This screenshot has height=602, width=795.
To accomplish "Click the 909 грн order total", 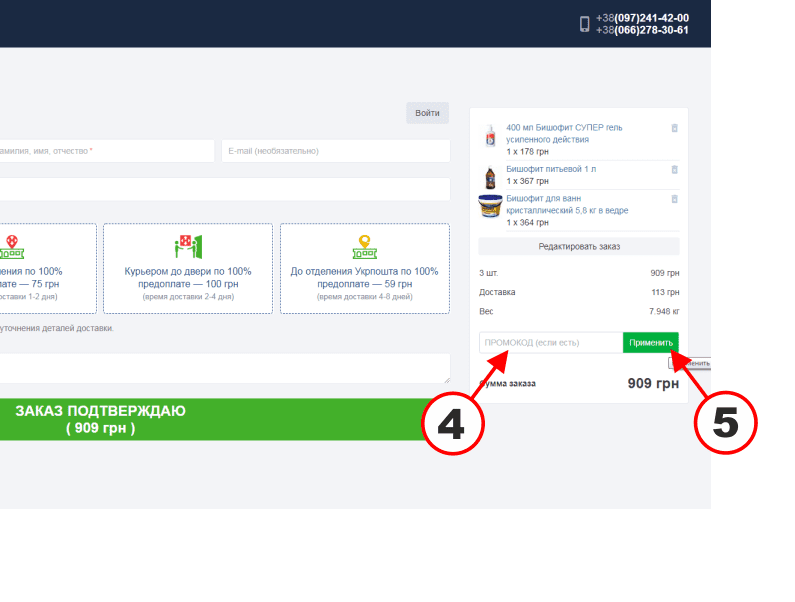I will (x=653, y=383).
